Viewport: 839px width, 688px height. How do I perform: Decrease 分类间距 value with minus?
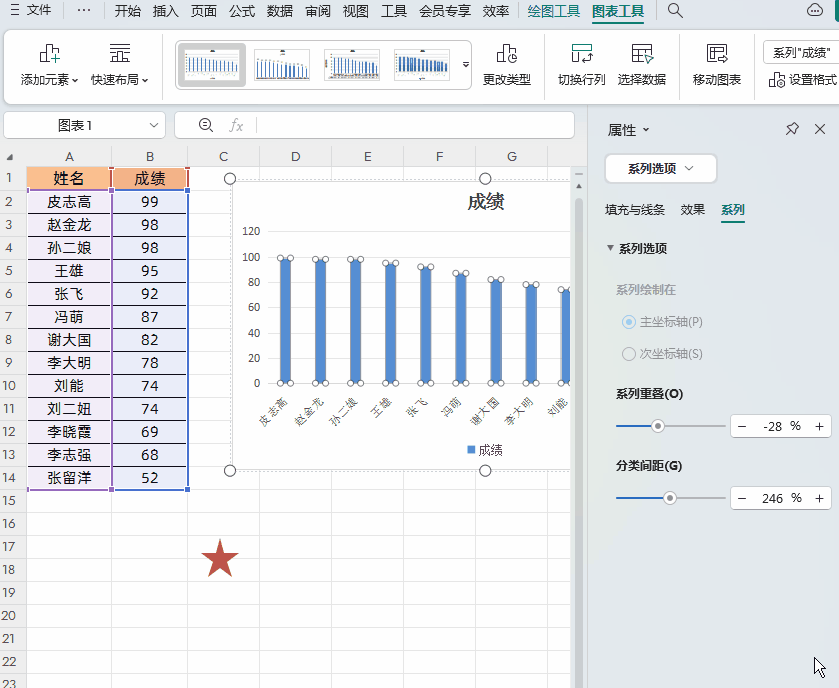point(742,499)
